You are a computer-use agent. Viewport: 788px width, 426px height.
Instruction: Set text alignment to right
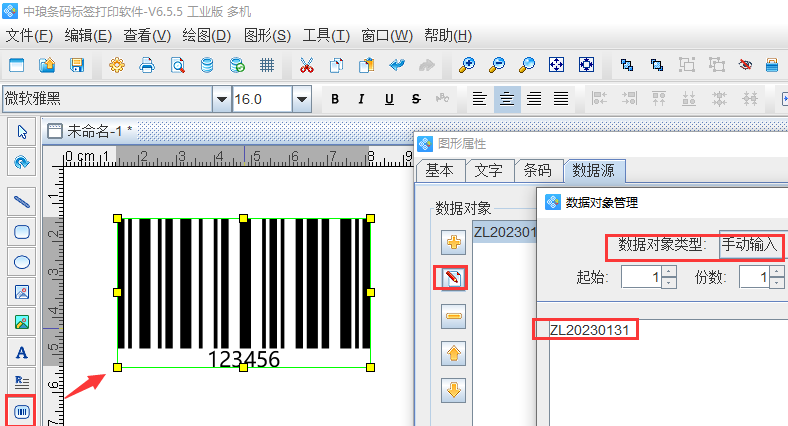click(534, 98)
